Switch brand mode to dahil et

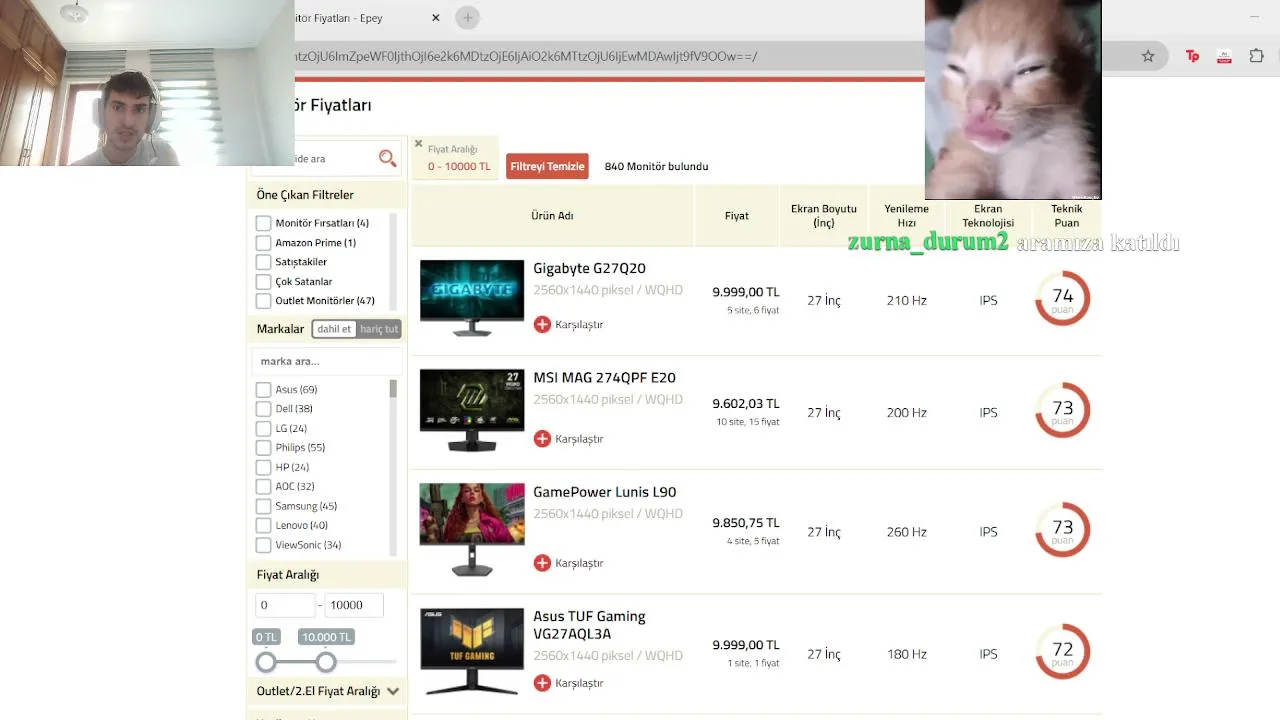click(x=334, y=329)
